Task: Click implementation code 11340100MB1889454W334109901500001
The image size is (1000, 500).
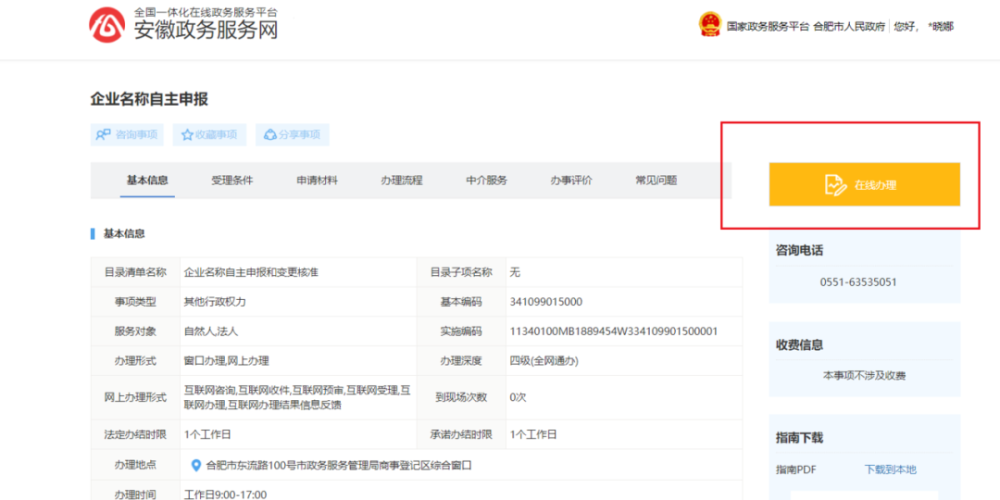Action: click(614, 332)
